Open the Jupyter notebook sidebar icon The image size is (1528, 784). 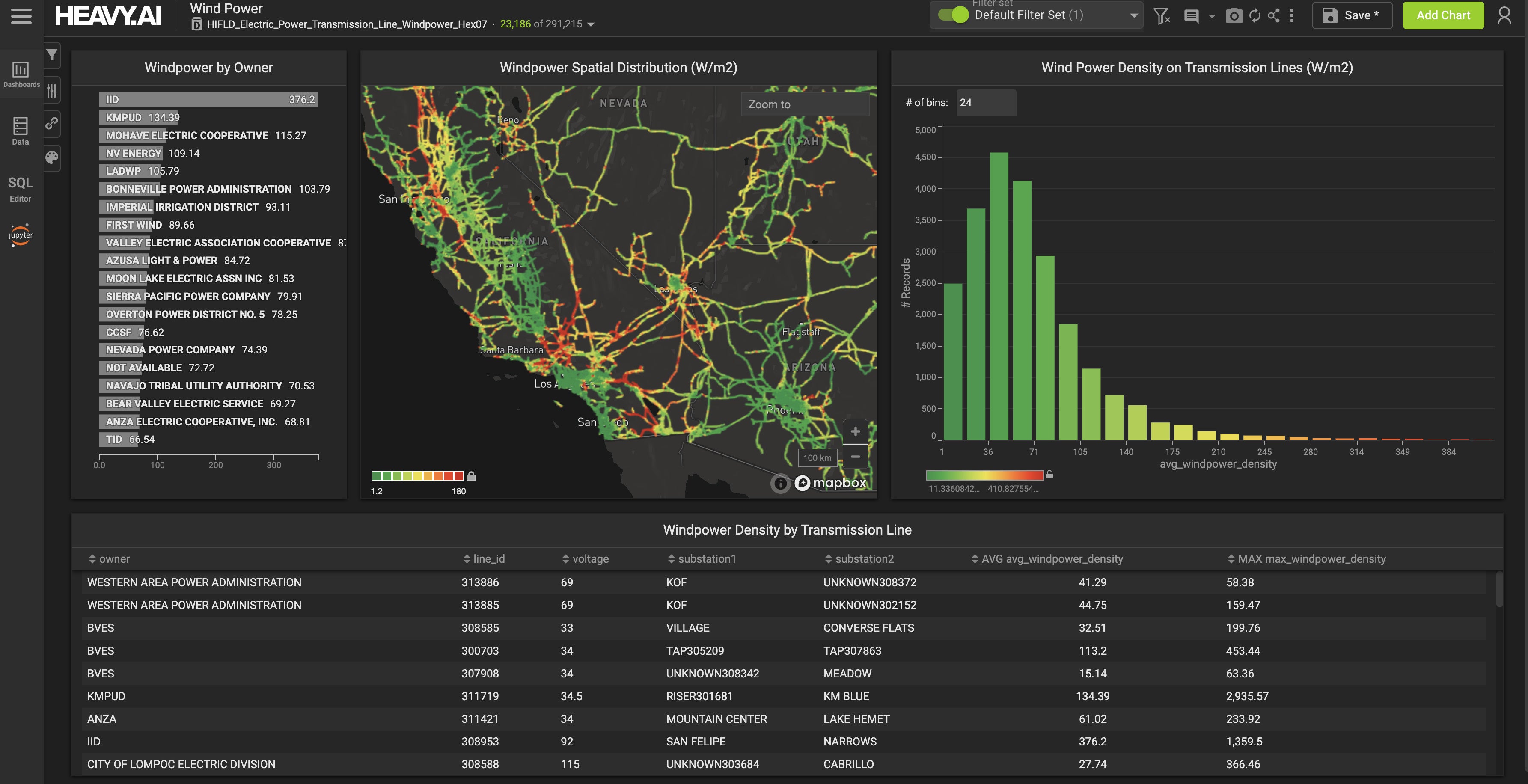(x=21, y=235)
